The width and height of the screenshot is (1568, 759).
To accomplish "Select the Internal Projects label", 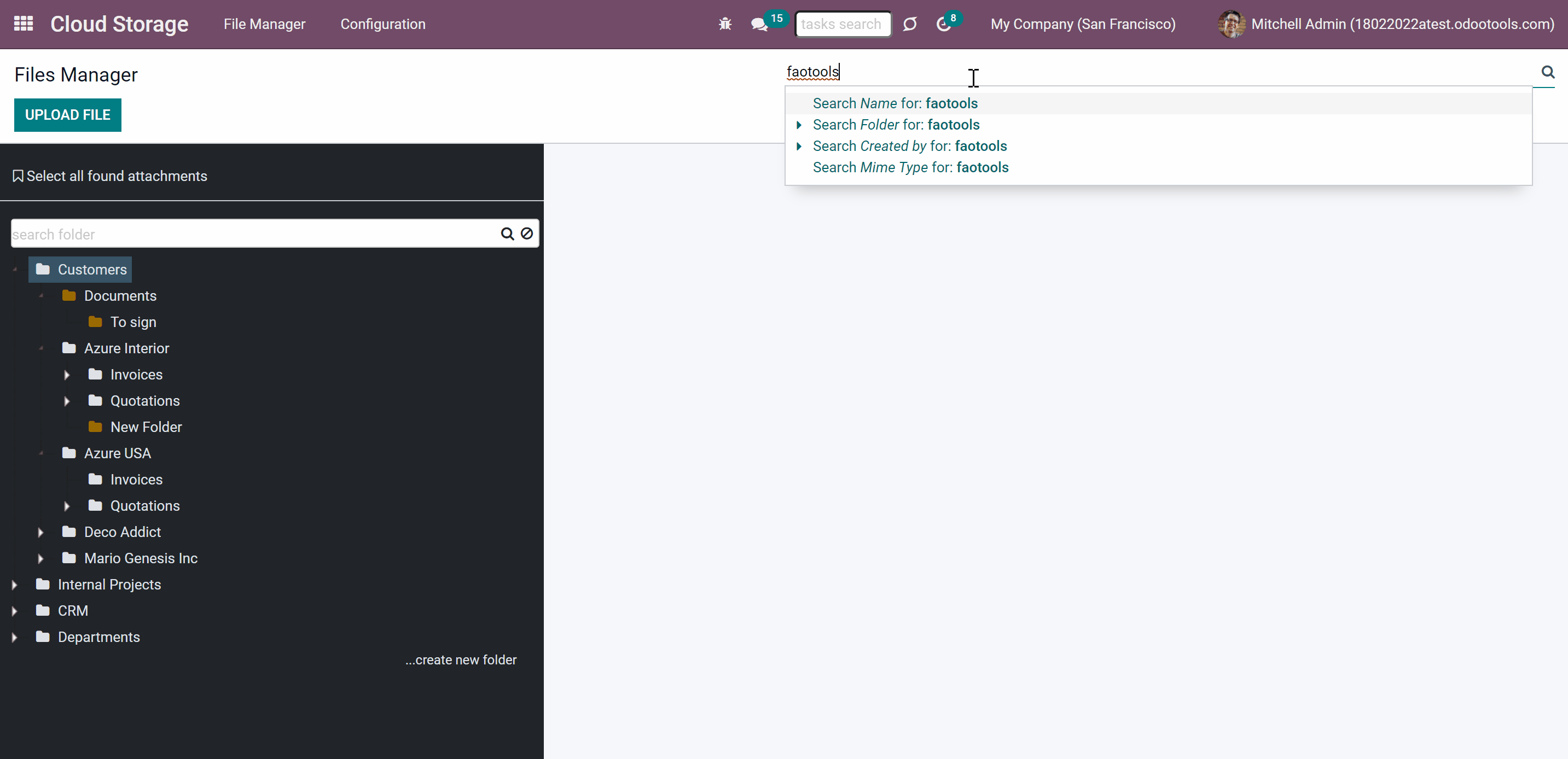I will click(x=109, y=584).
